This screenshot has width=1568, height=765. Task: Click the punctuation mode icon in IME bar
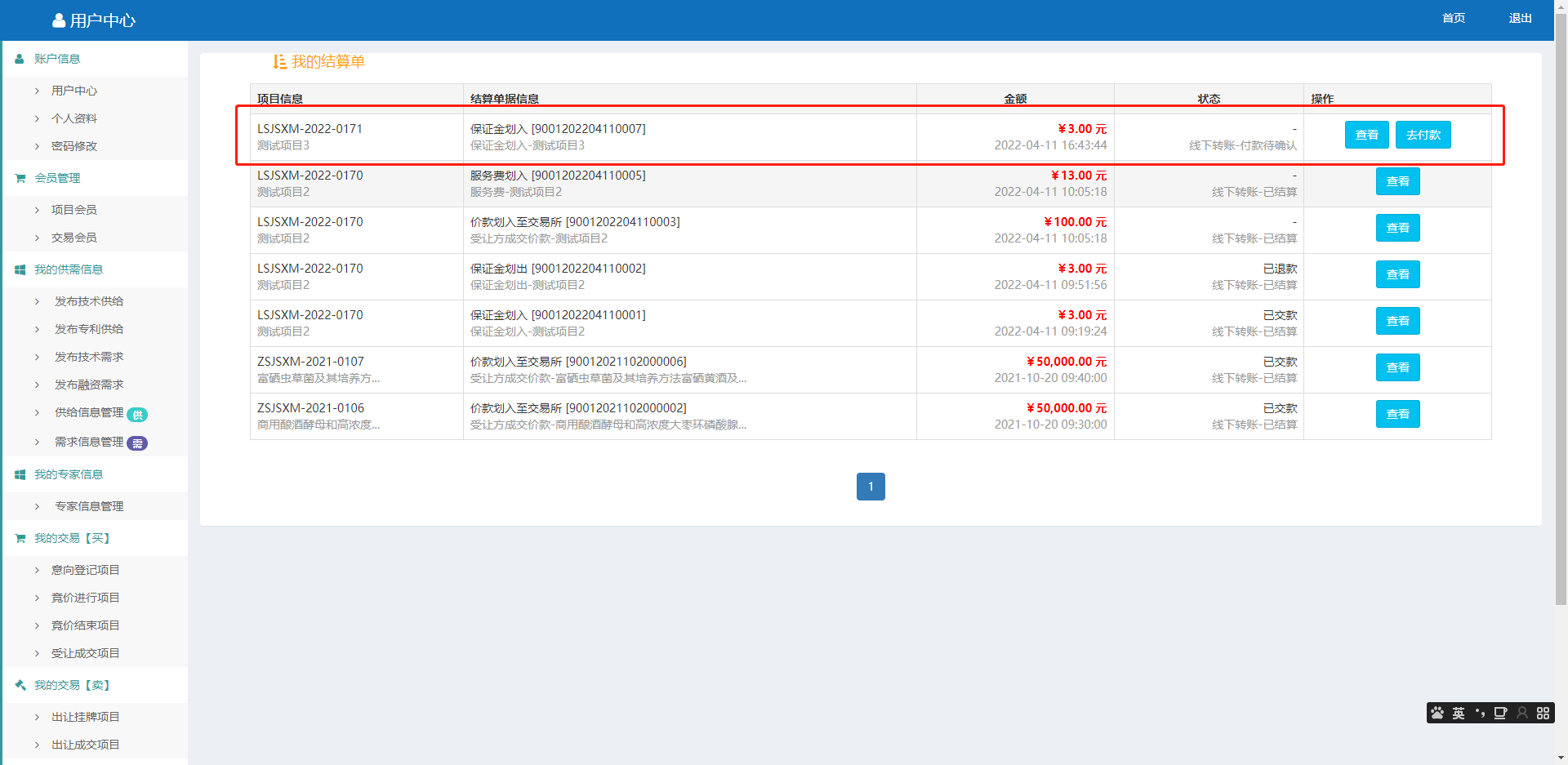[1480, 713]
